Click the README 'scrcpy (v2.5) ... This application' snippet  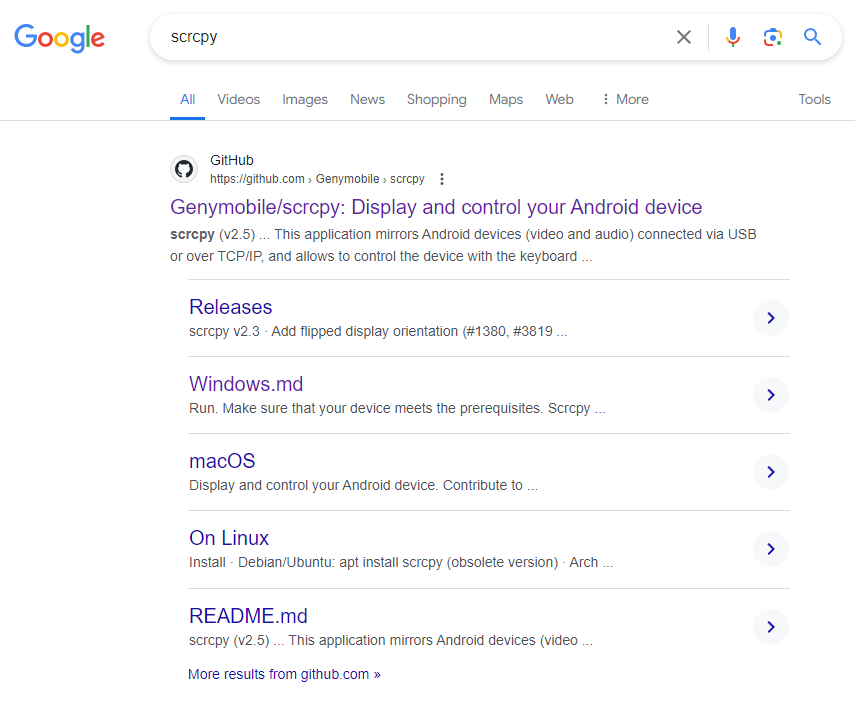tap(390, 640)
